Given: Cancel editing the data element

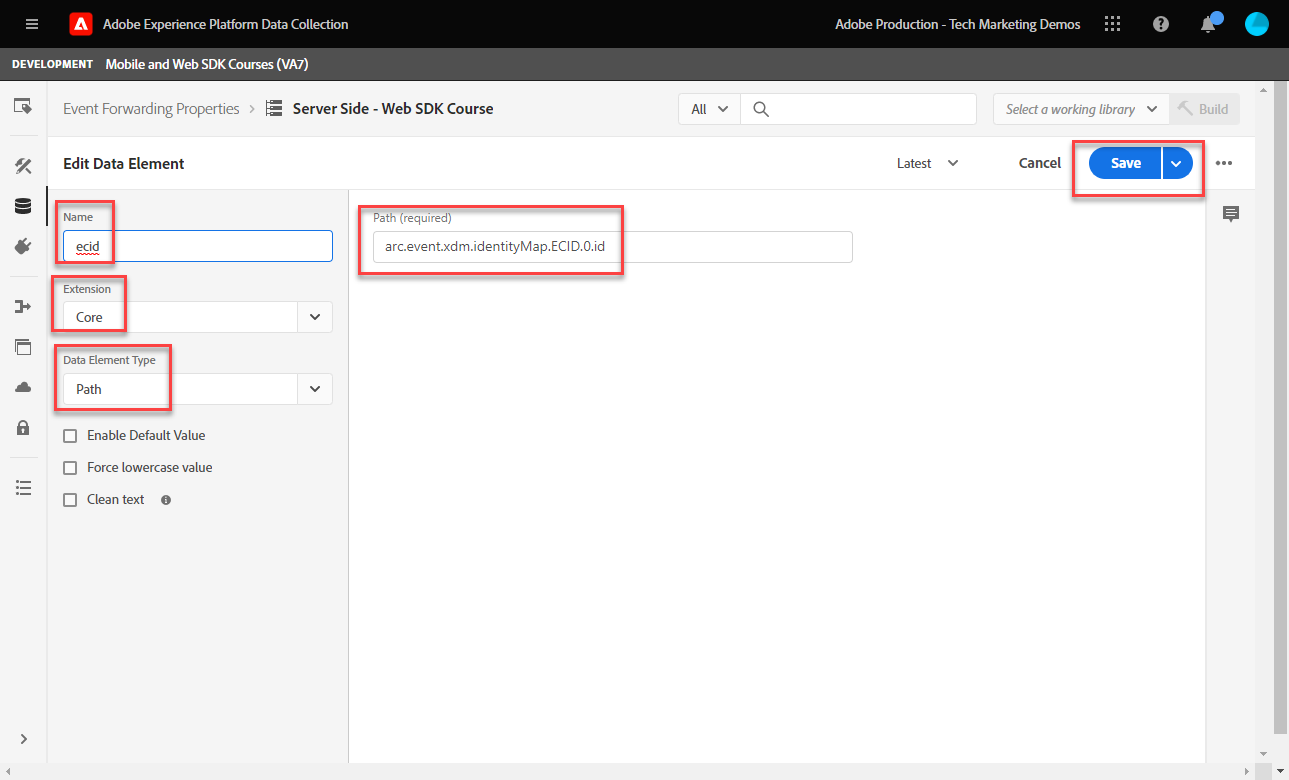Looking at the screenshot, I should 1040,163.
